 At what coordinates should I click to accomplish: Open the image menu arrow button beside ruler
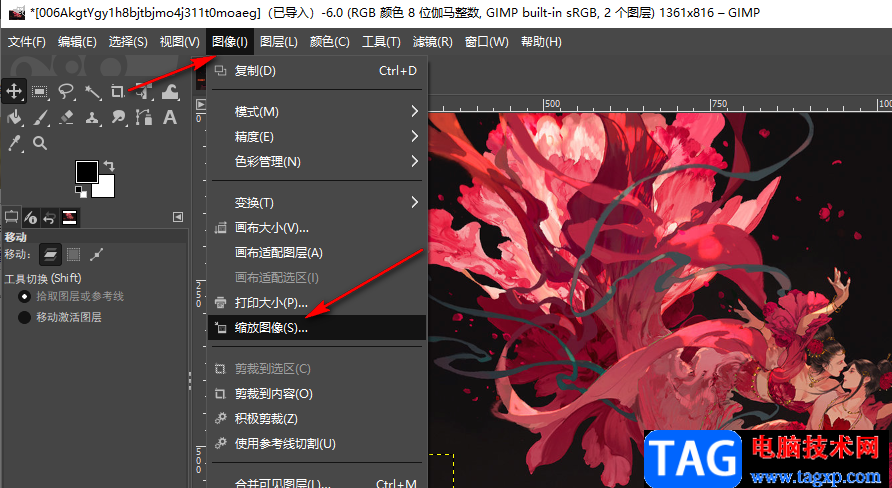200,105
